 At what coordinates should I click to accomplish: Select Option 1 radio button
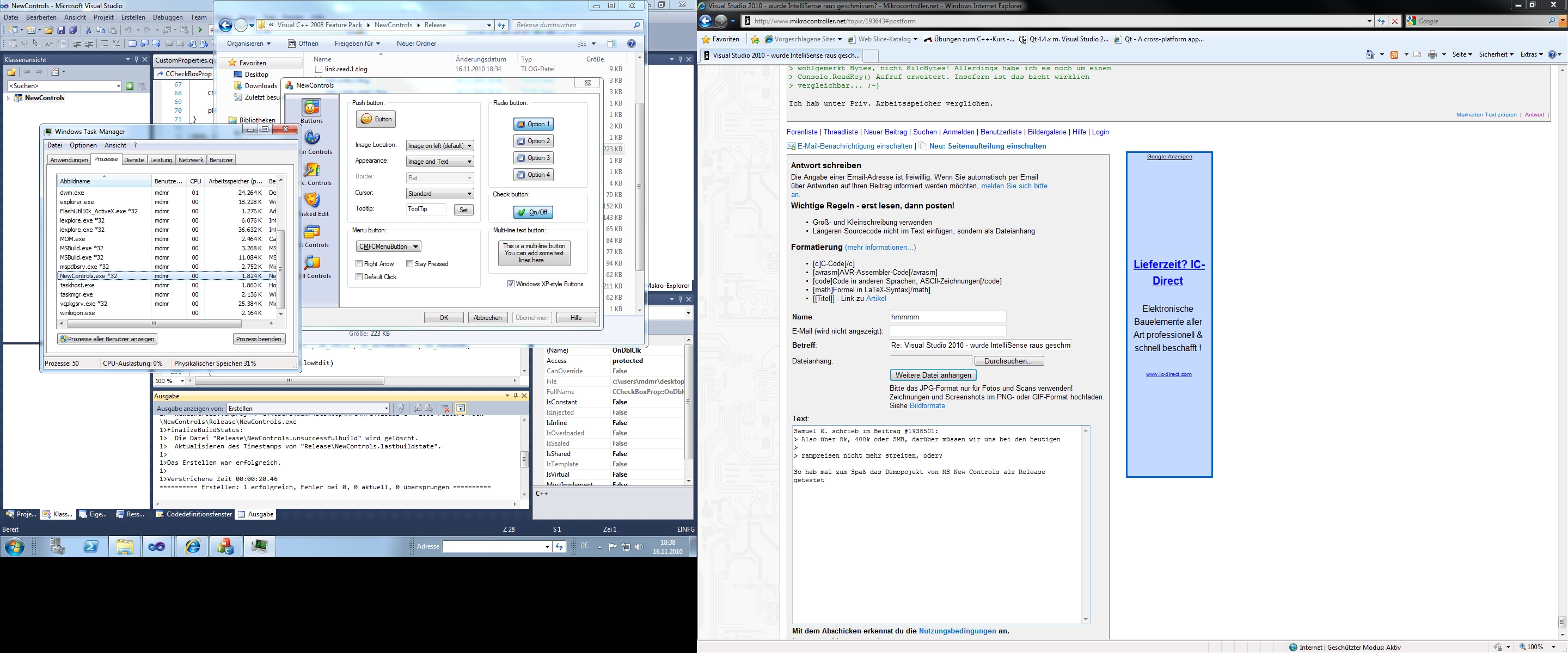(533, 124)
